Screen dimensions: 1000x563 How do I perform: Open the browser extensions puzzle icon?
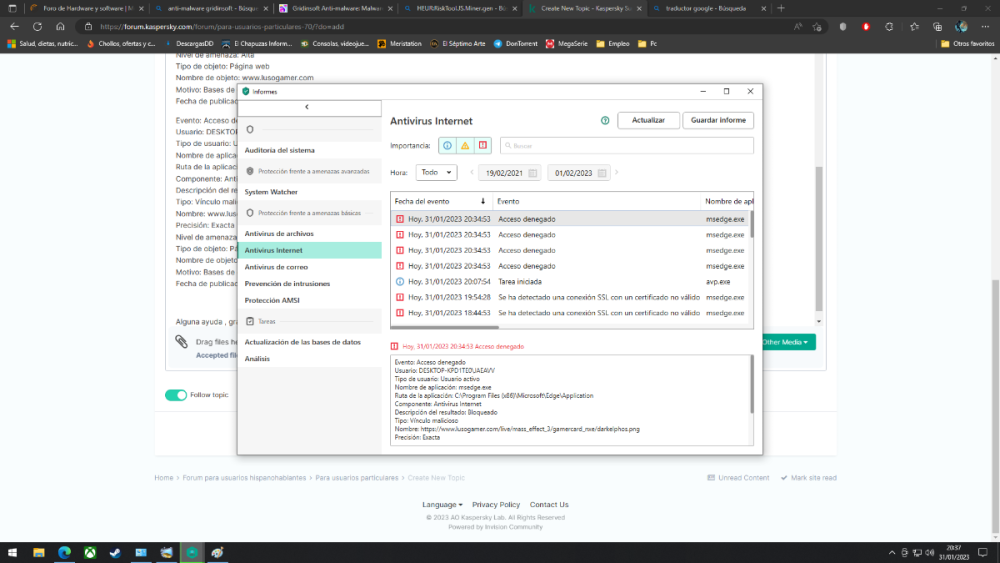(x=889, y=27)
